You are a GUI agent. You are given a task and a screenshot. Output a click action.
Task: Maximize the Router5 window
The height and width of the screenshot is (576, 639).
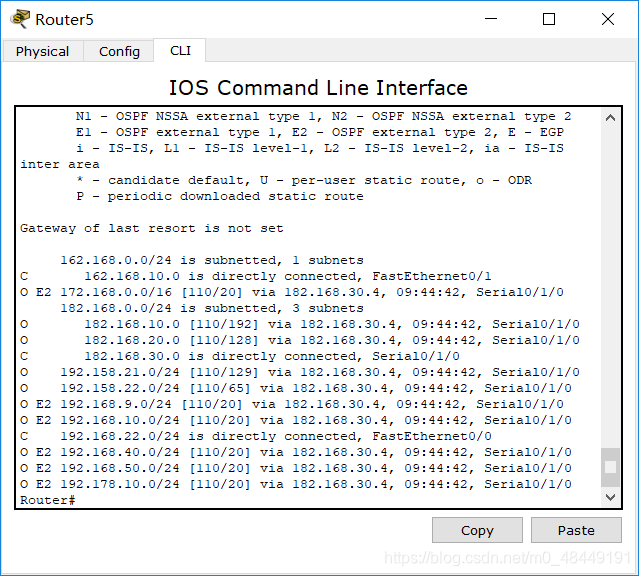point(549,19)
